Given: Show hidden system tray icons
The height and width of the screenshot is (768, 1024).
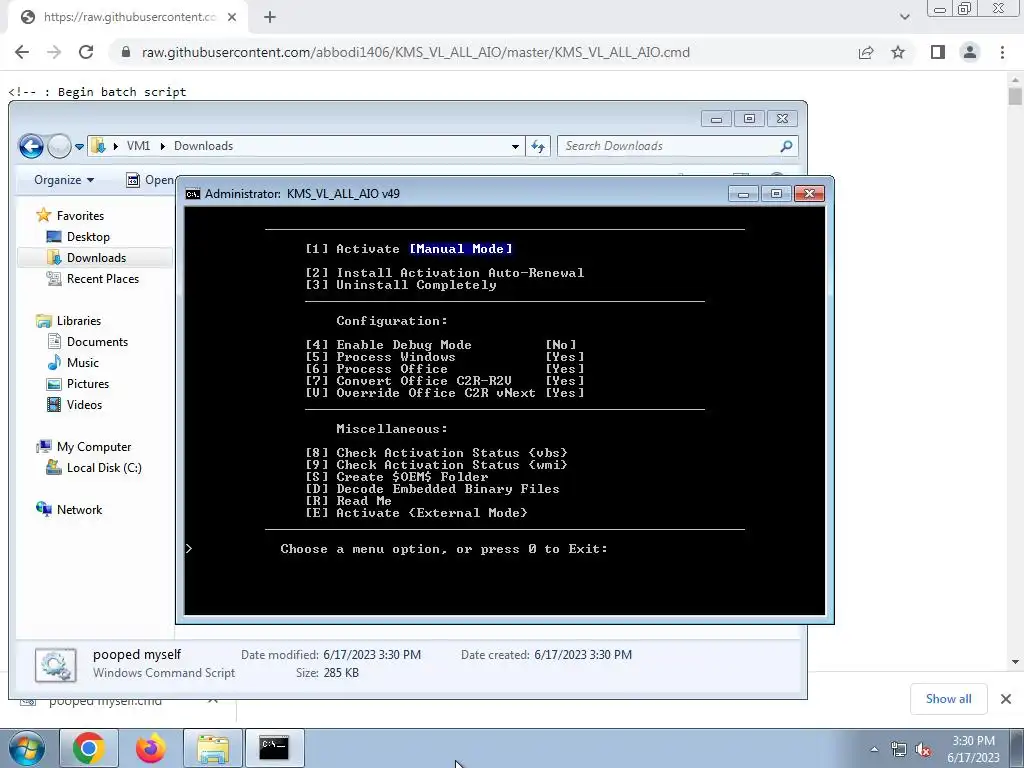Looking at the screenshot, I should click(x=874, y=749).
